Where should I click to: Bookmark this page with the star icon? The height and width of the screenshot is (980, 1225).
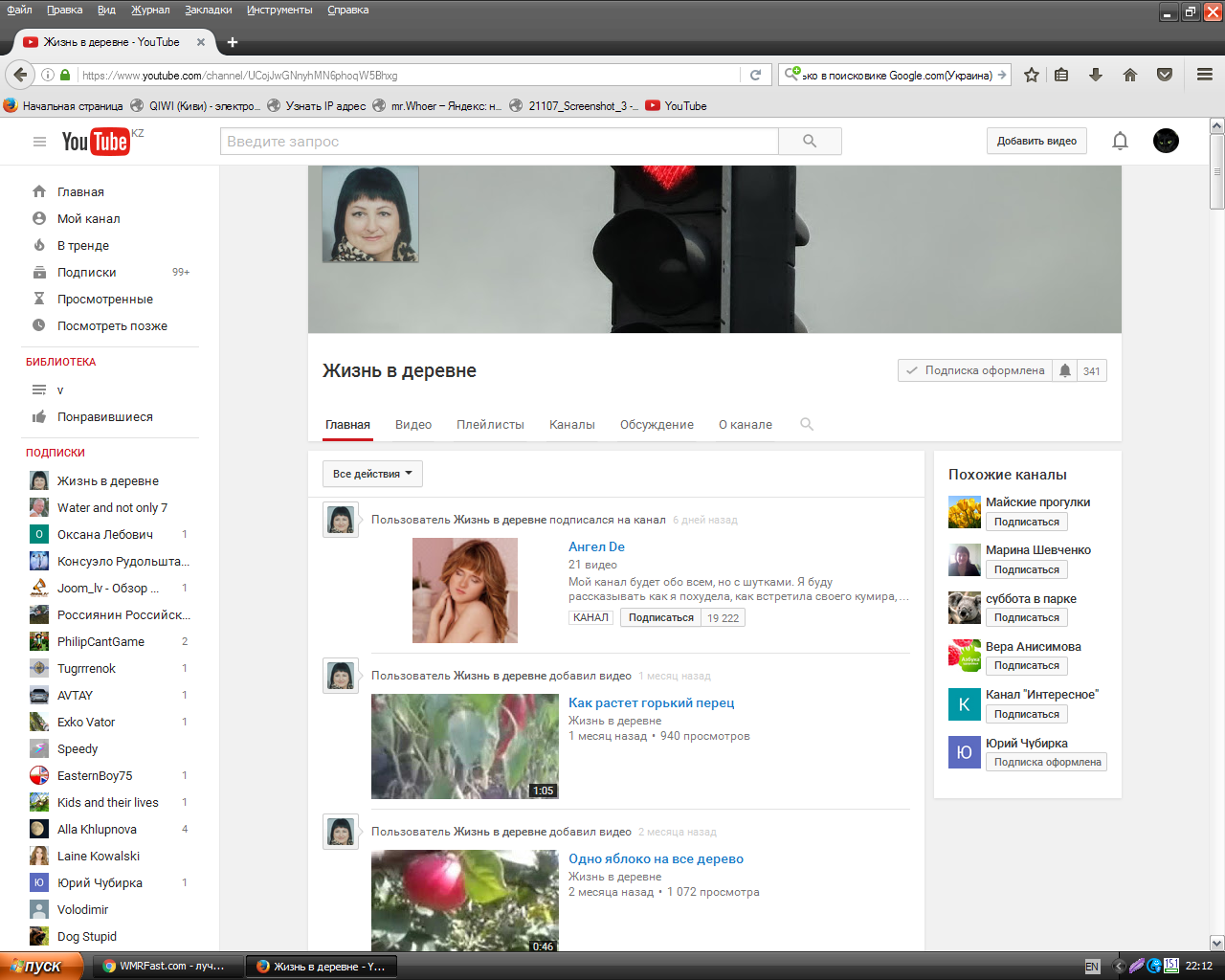[x=1032, y=75]
